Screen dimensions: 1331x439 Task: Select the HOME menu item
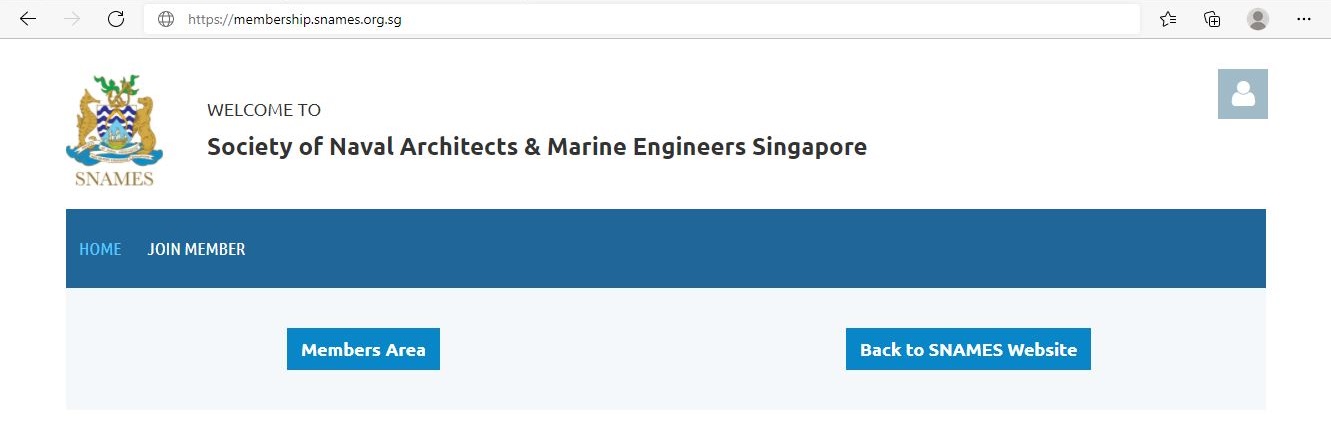pos(100,249)
